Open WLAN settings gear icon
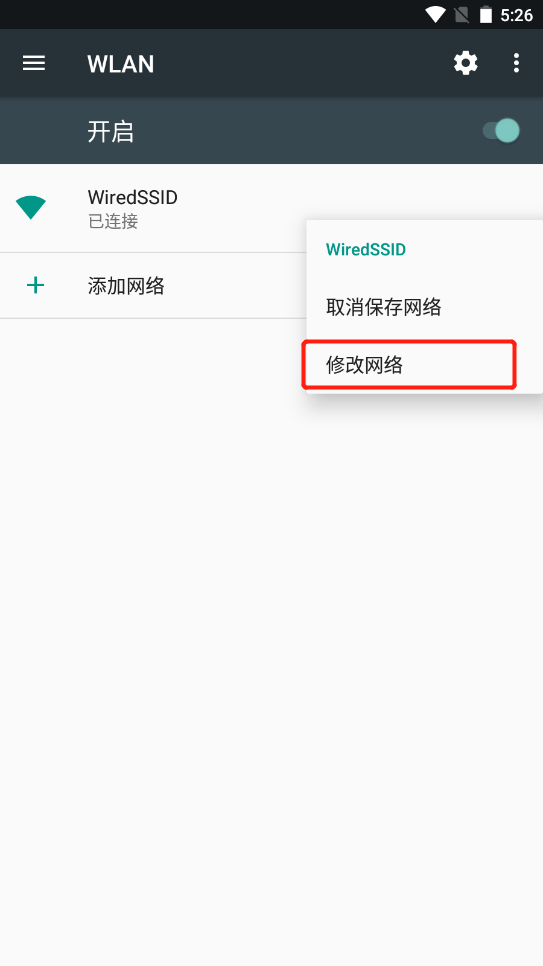543x966 pixels. pyautogui.click(x=465, y=63)
